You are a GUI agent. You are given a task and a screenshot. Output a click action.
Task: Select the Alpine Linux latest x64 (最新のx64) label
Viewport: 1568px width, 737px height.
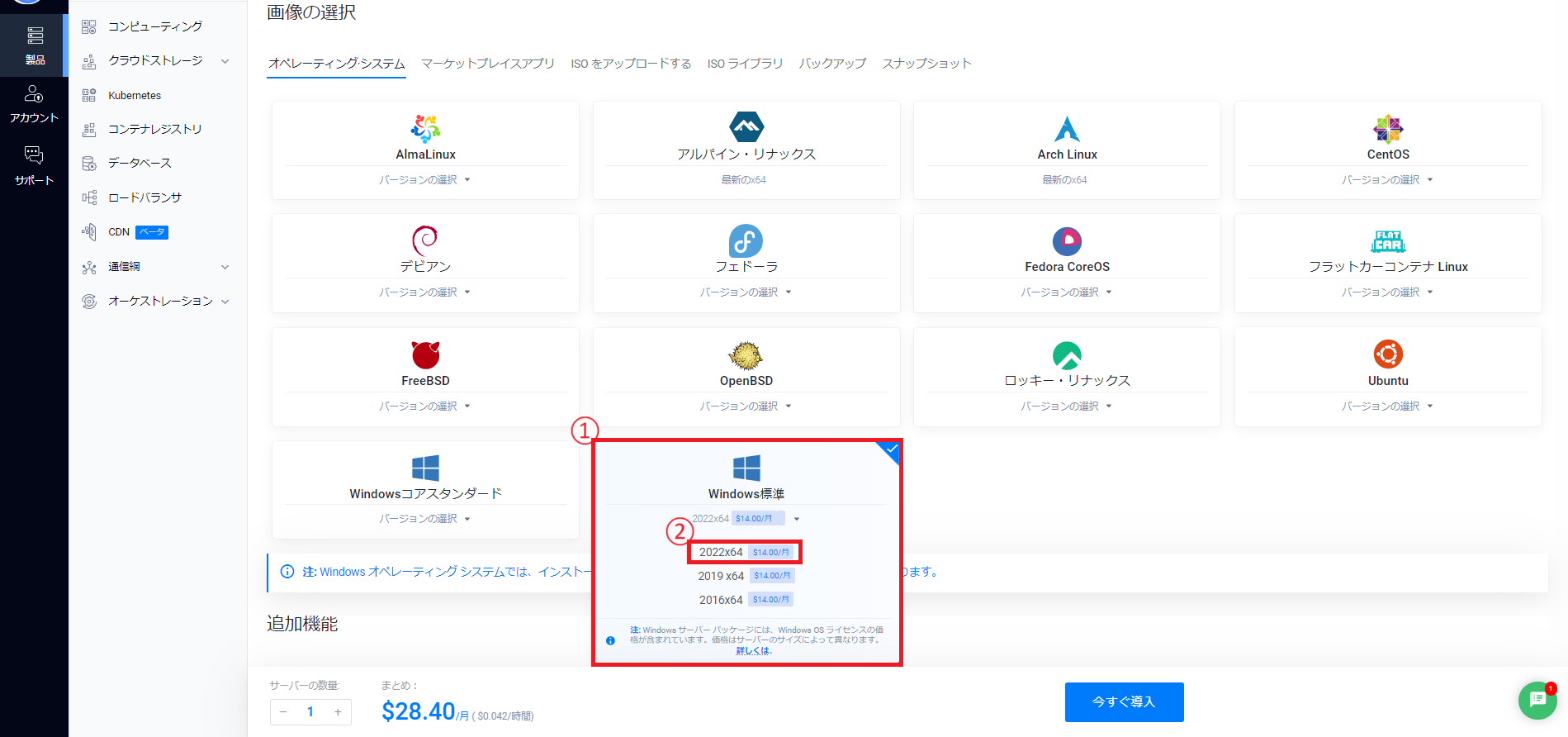coord(744,180)
